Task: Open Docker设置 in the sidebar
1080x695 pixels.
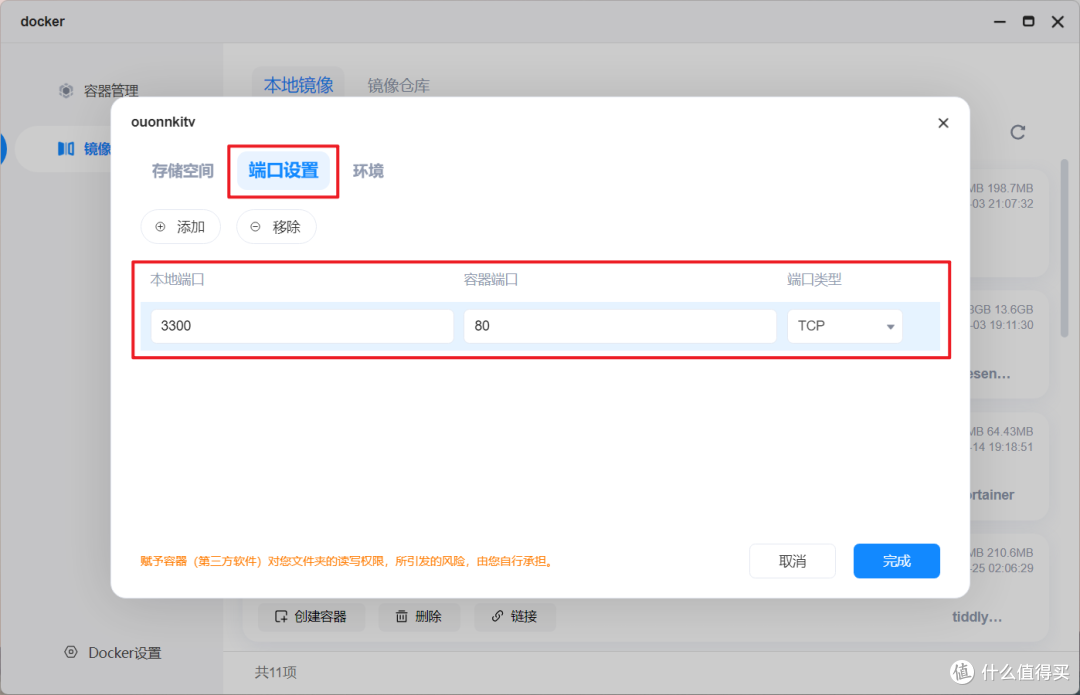Action: 113,652
